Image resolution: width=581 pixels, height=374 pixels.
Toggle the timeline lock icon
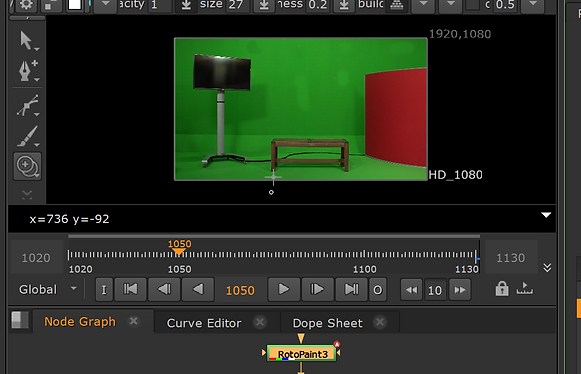[x=502, y=288]
